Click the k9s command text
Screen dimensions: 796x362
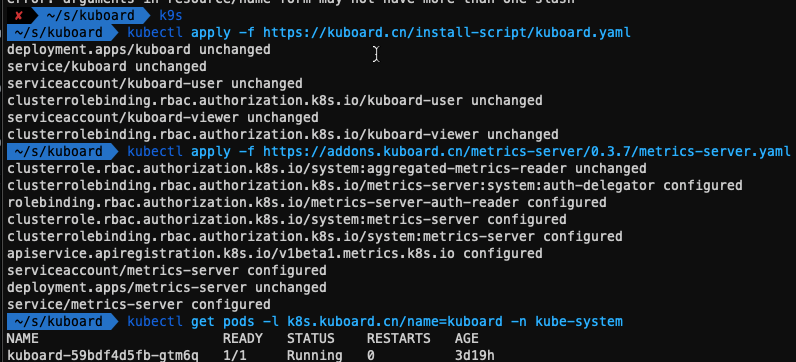[x=171, y=16]
